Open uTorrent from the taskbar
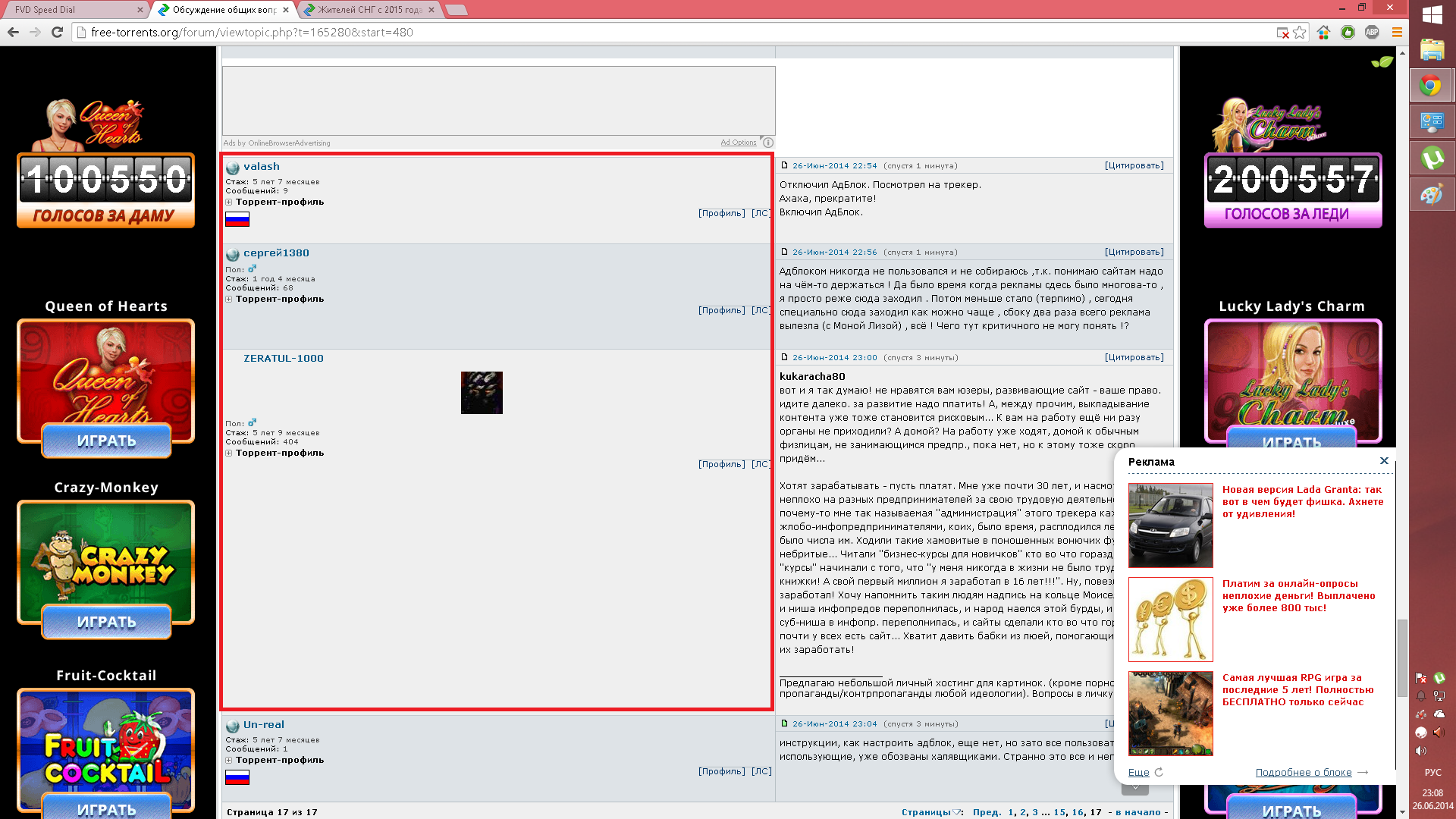1456x819 pixels. pyautogui.click(x=1431, y=158)
